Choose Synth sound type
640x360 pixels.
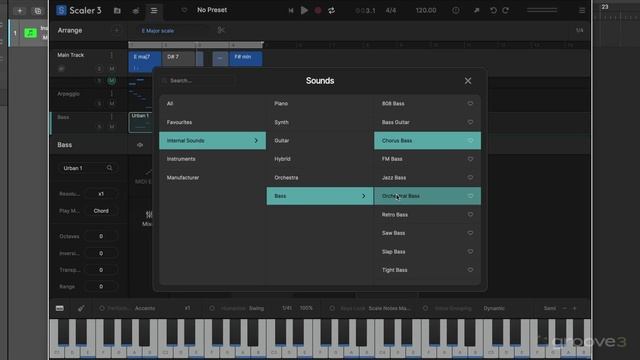320,122
